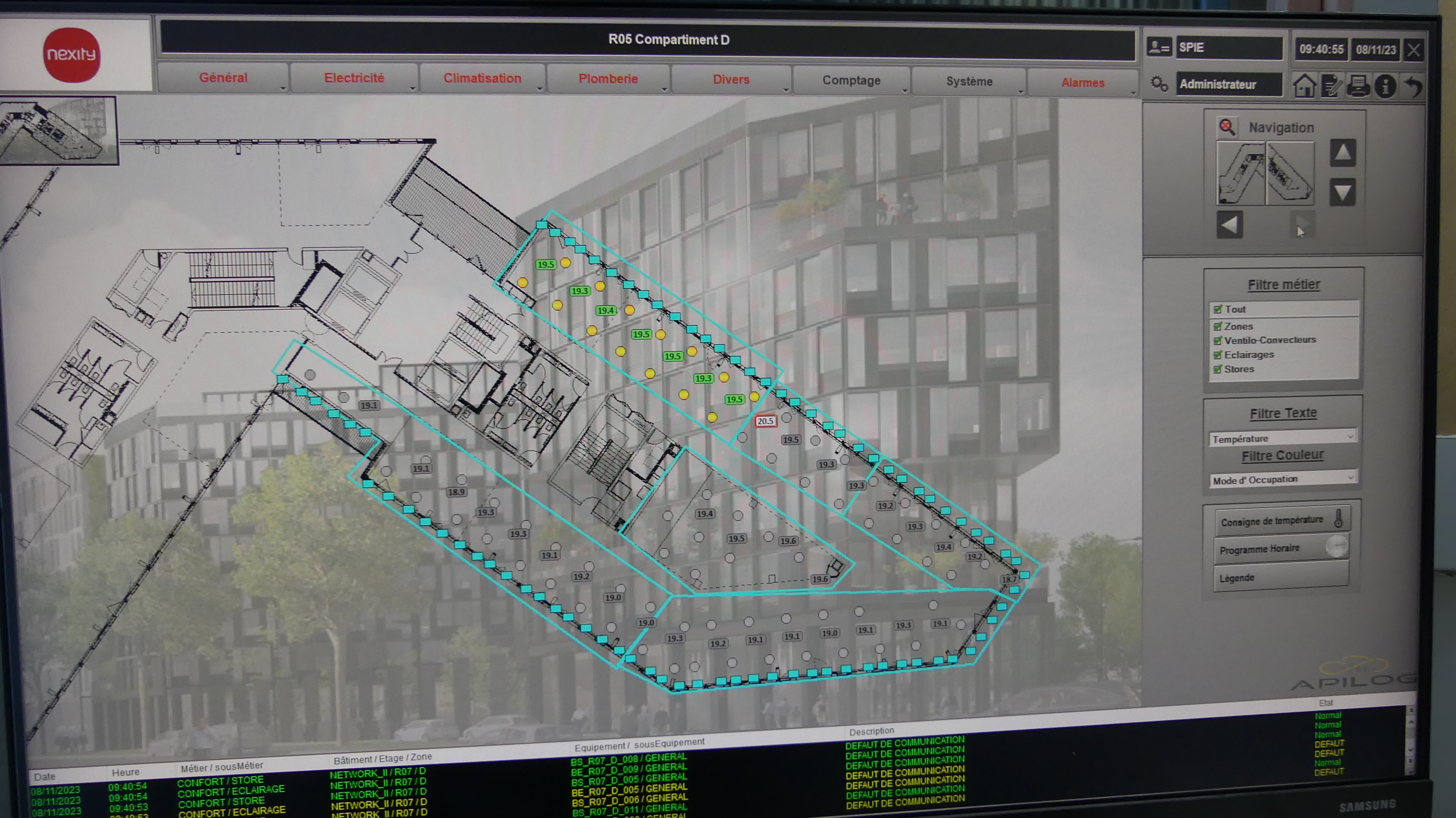Open the Electricité menu
This screenshot has width=1456, height=818.
click(x=354, y=78)
